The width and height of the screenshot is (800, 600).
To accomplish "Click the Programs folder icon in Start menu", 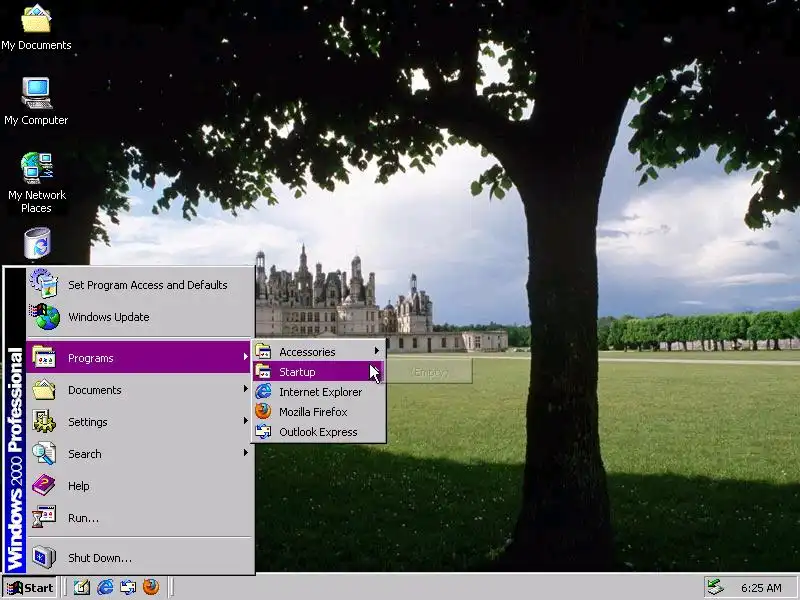I will pos(44,357).
